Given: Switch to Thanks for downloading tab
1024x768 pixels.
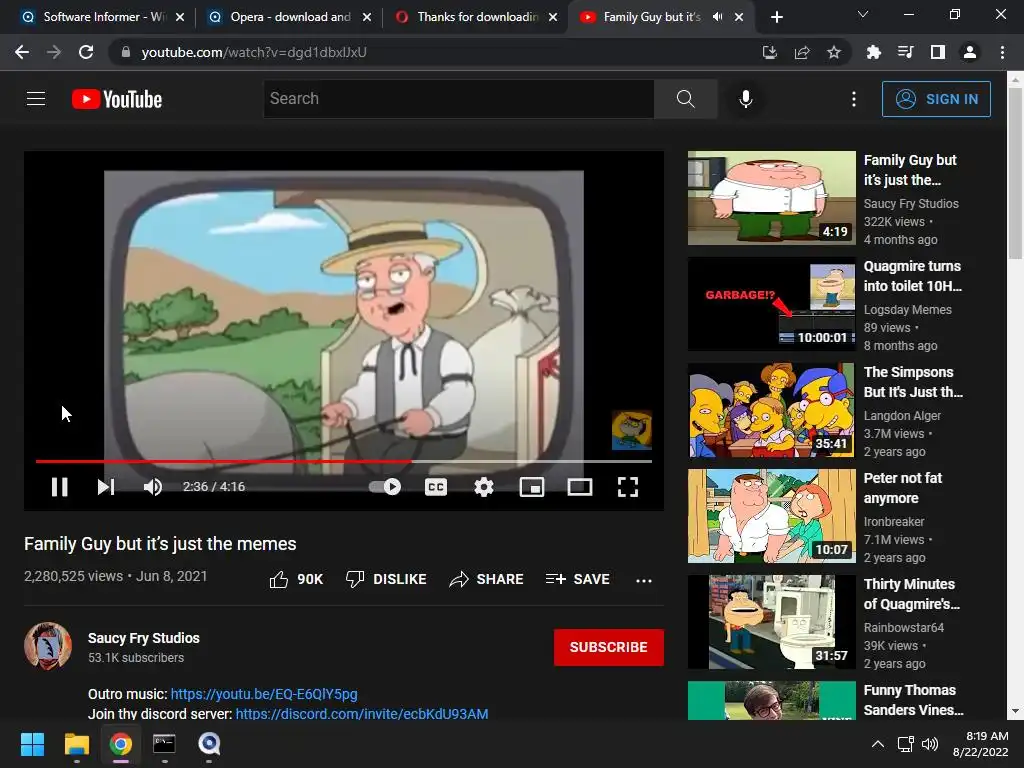Looking at the screenshot, I should (x=476, y=17).
